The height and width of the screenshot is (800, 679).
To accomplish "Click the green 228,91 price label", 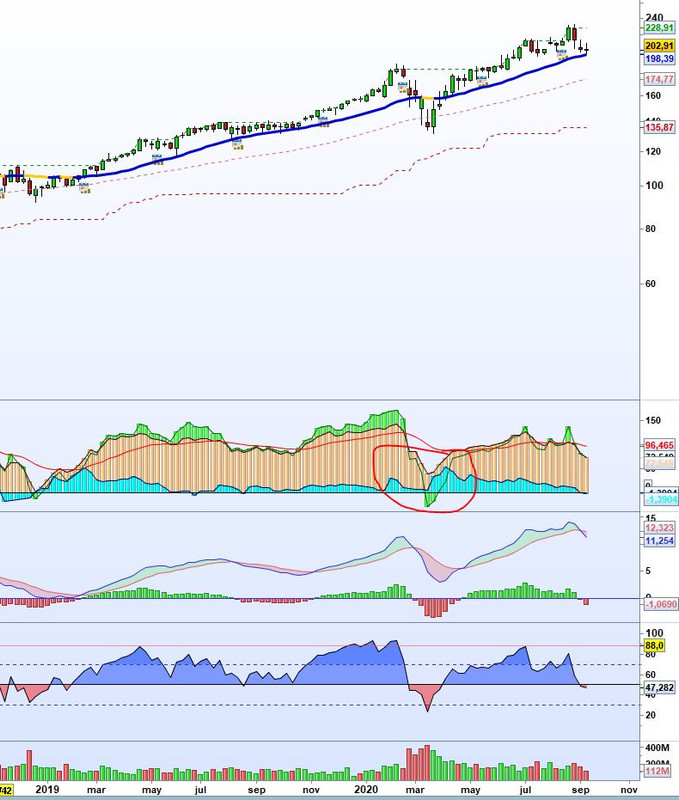I will [x=659, y=28].
